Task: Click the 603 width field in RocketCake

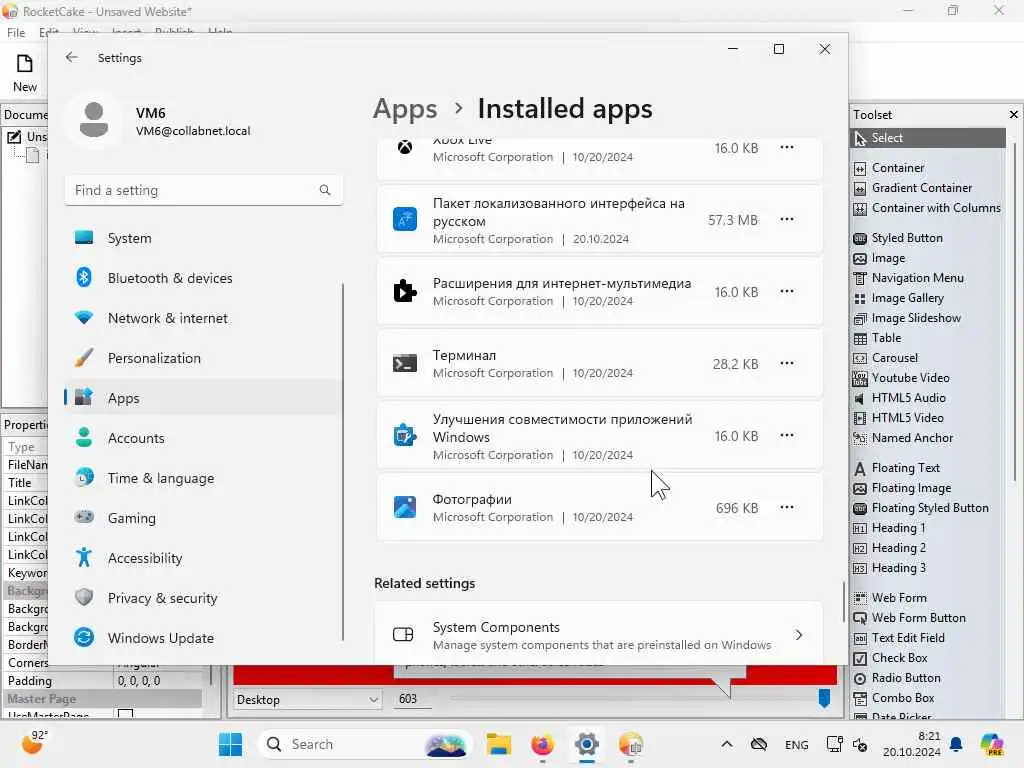Action: [x=413, y=699]
